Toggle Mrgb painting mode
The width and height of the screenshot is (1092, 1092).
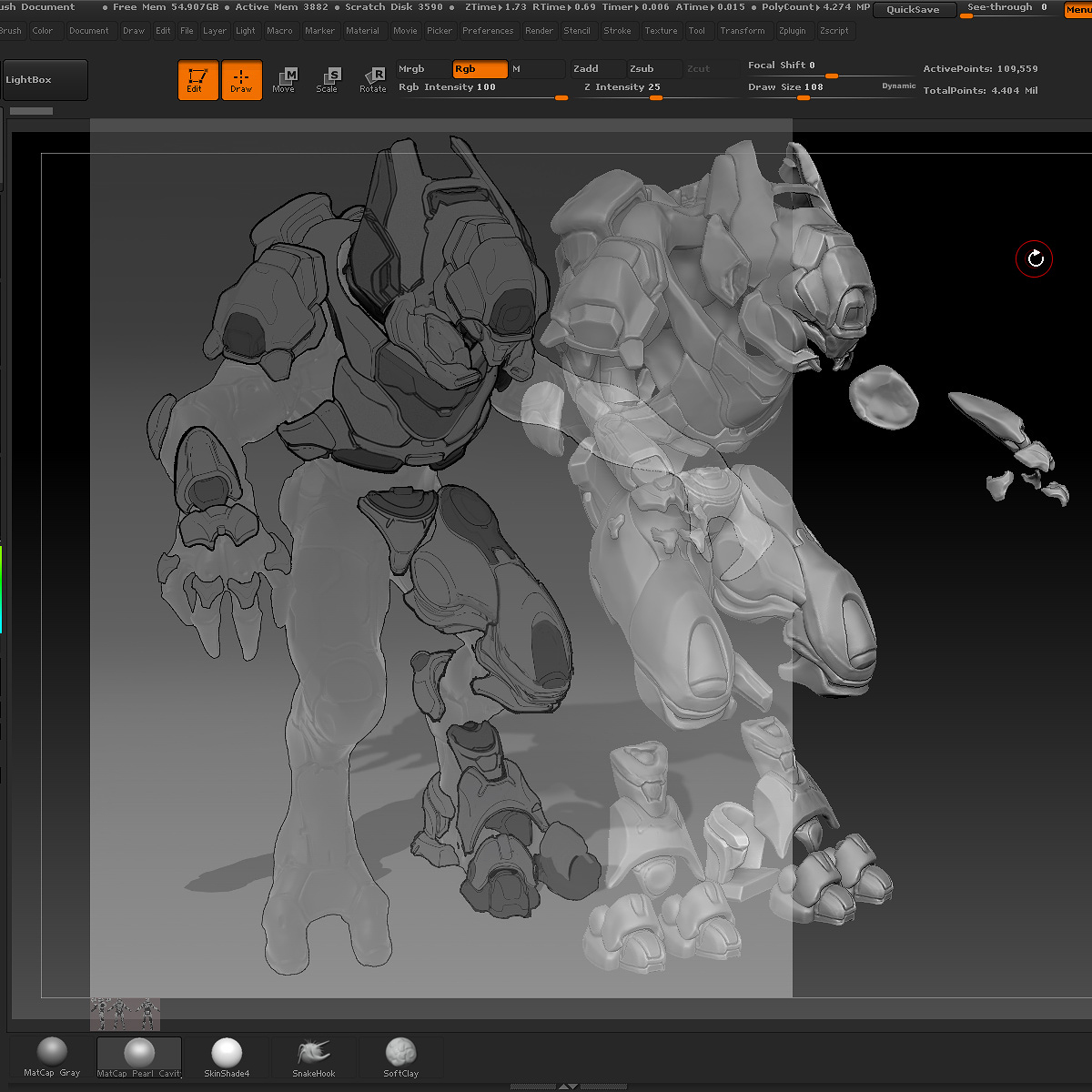pos(423,69)
